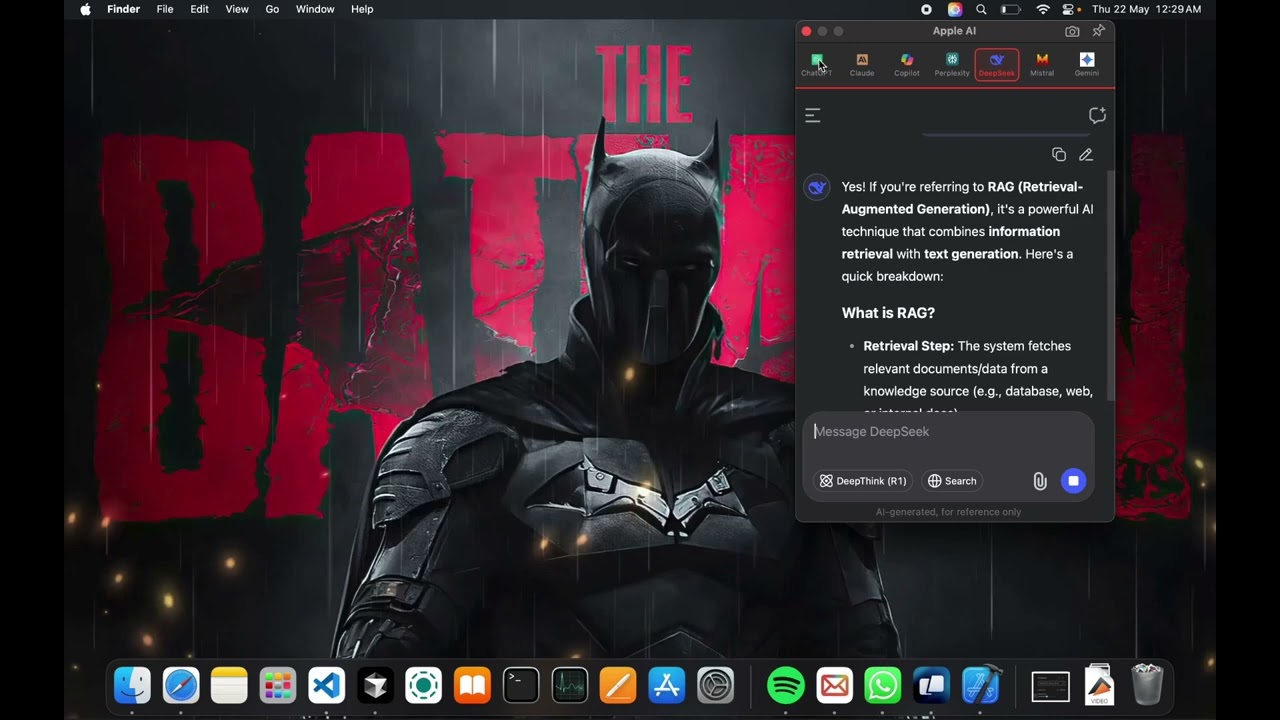Launch Xcode from the Dock
1280x720 pixels.
pos(981,685)
